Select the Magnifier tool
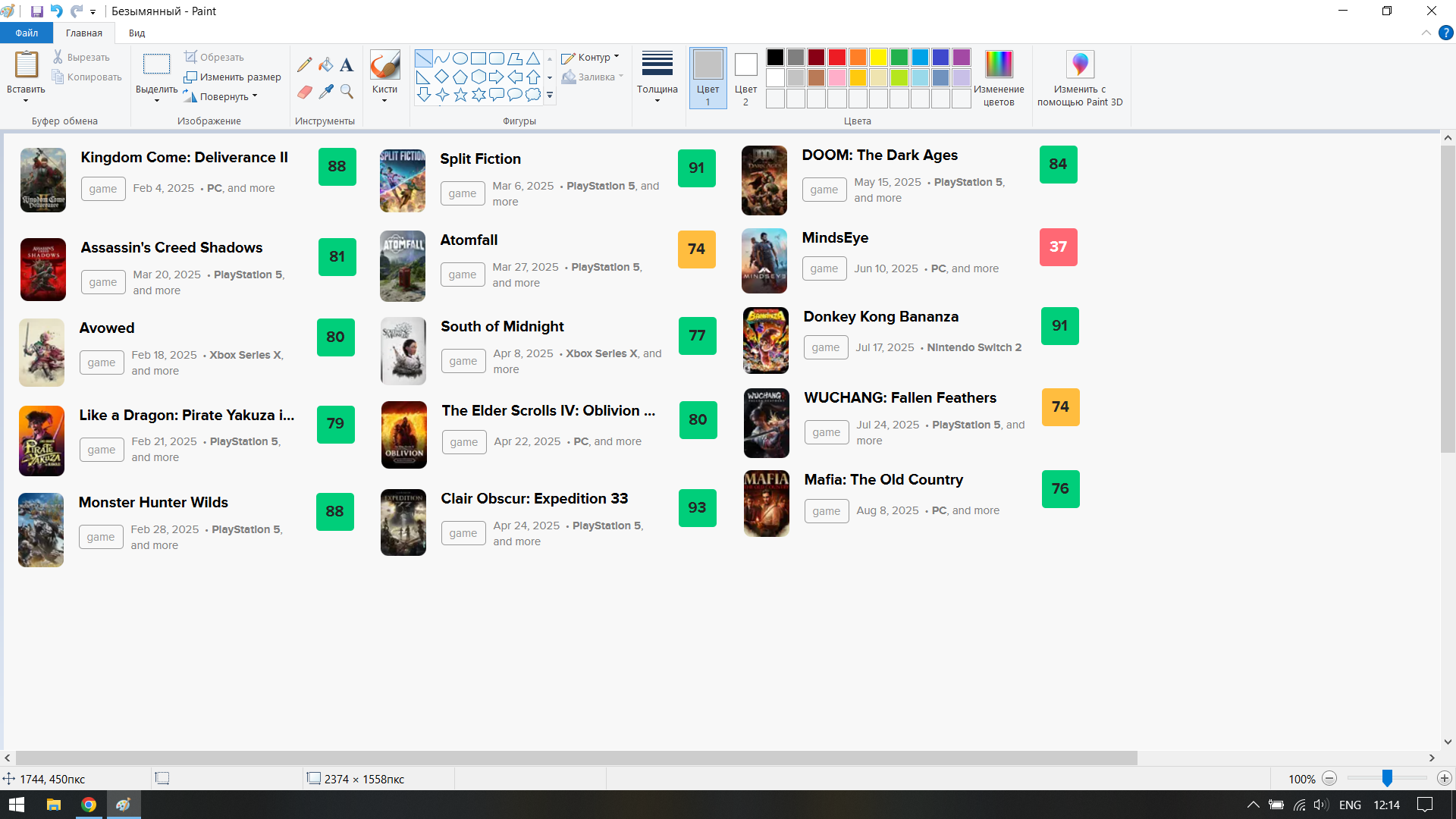 pos(347,92)
